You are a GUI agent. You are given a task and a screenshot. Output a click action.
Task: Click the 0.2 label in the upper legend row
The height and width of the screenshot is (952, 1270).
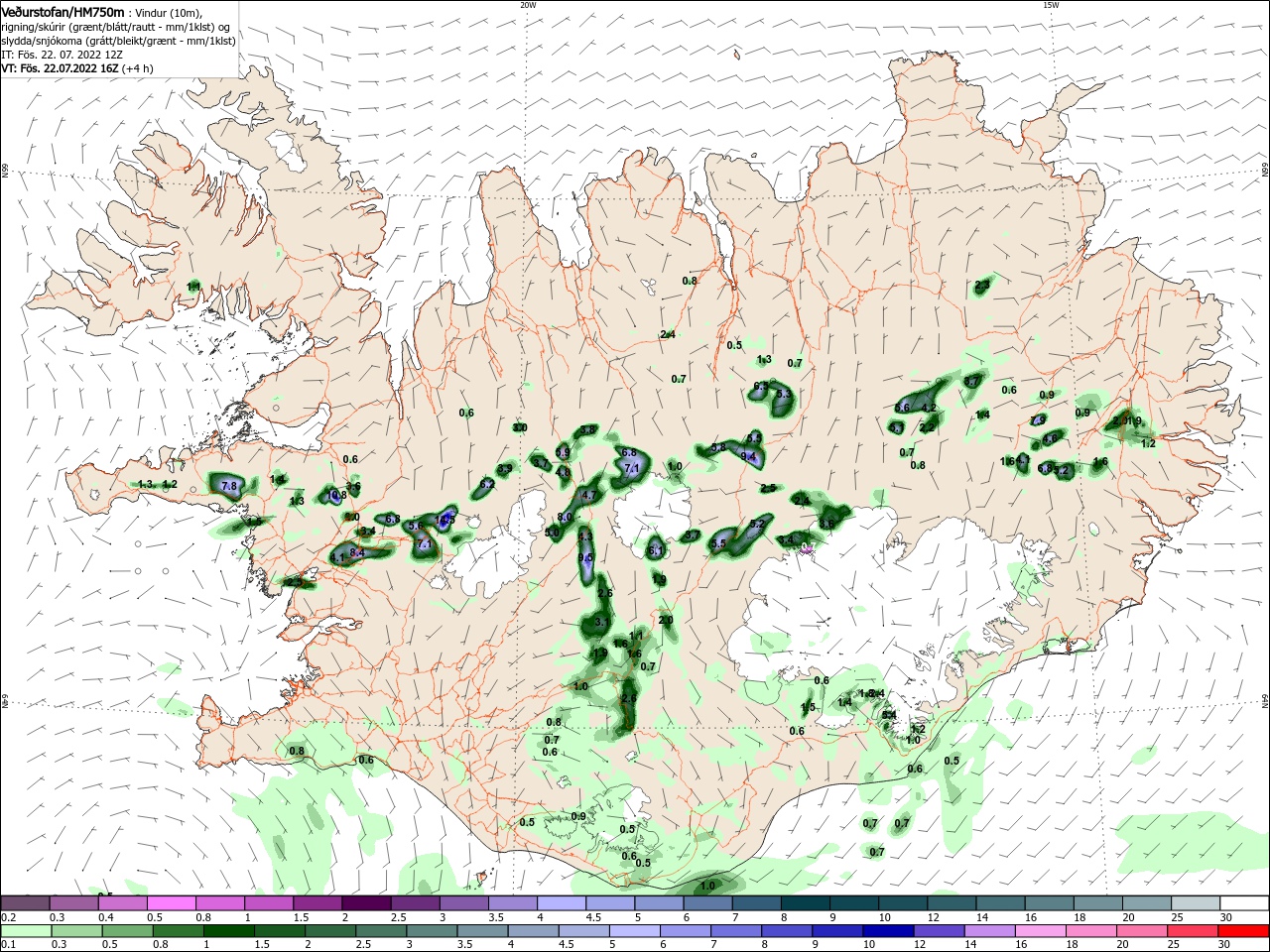[8, 917]
